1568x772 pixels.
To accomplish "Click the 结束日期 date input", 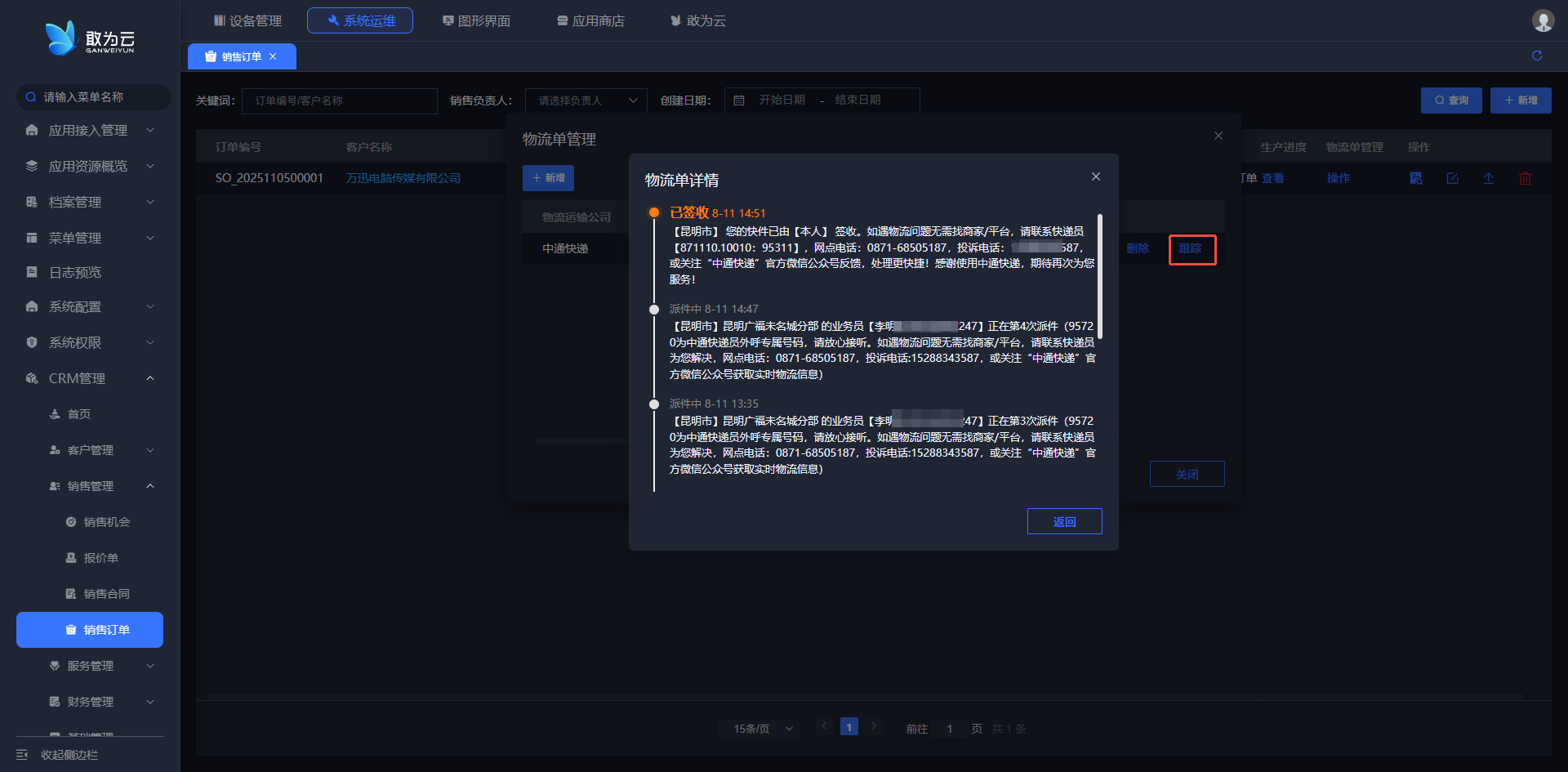I will point(857,100).
